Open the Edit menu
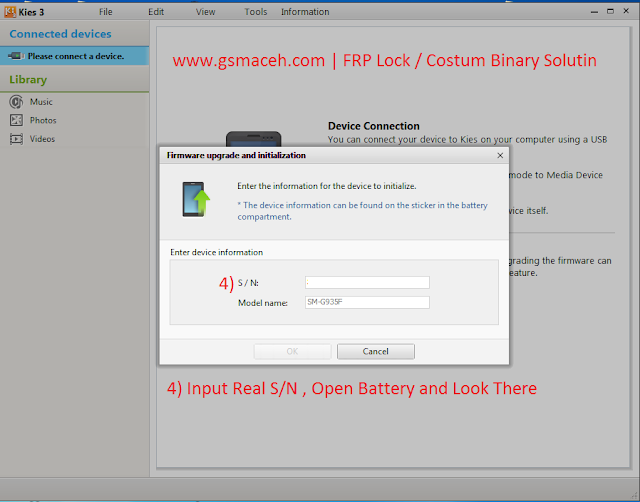The image size is (640, 502). [x=156, y=12]
